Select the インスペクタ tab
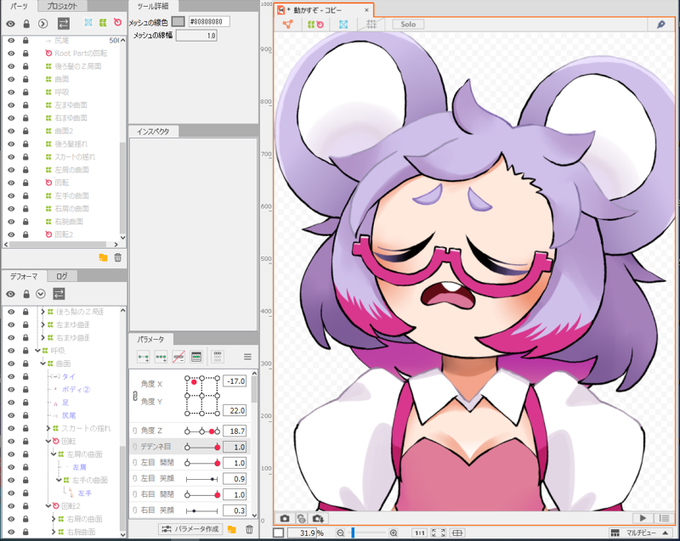 [153, 131]
